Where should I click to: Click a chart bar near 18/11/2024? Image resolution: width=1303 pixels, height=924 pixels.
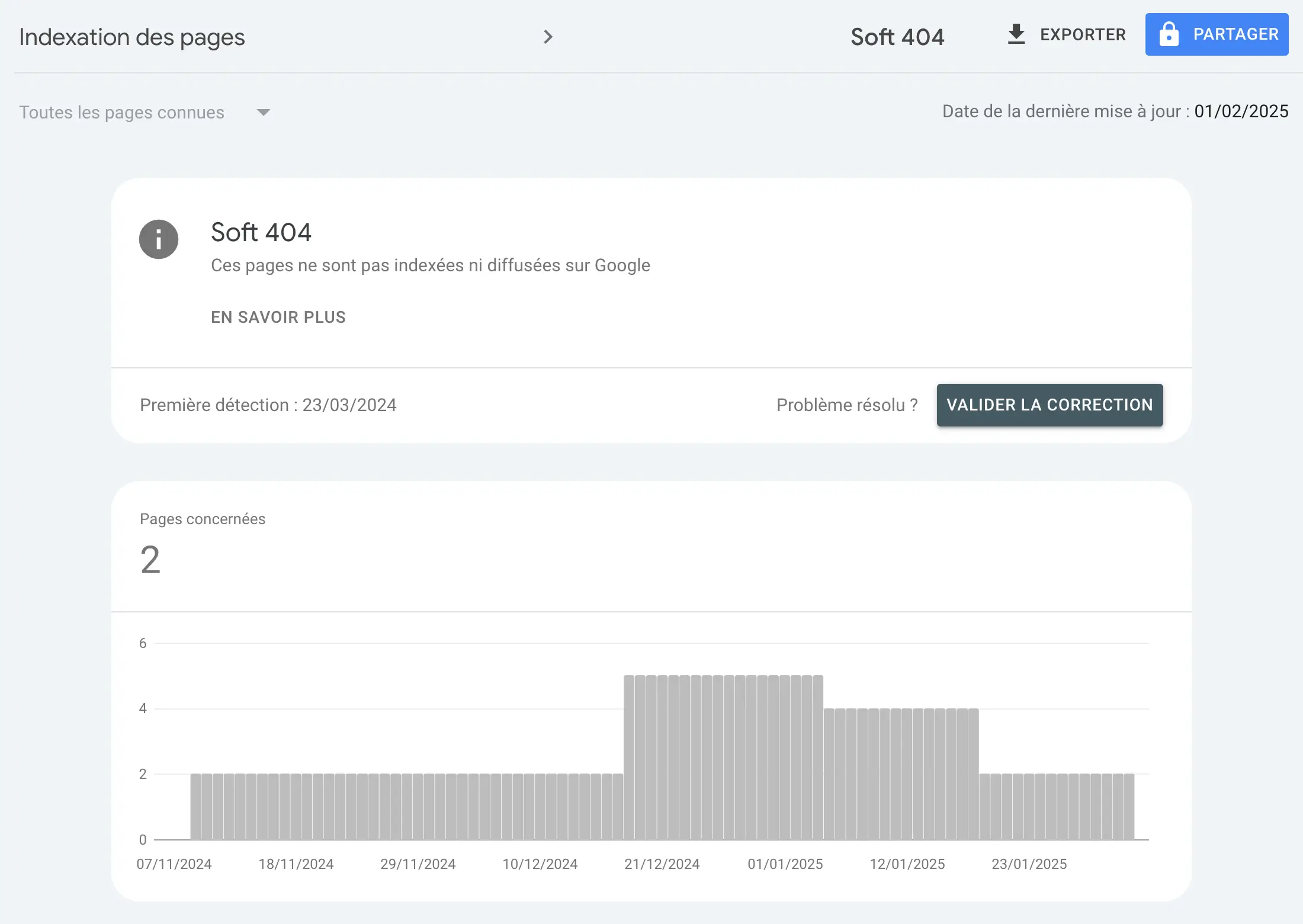[x=296, y=806]
